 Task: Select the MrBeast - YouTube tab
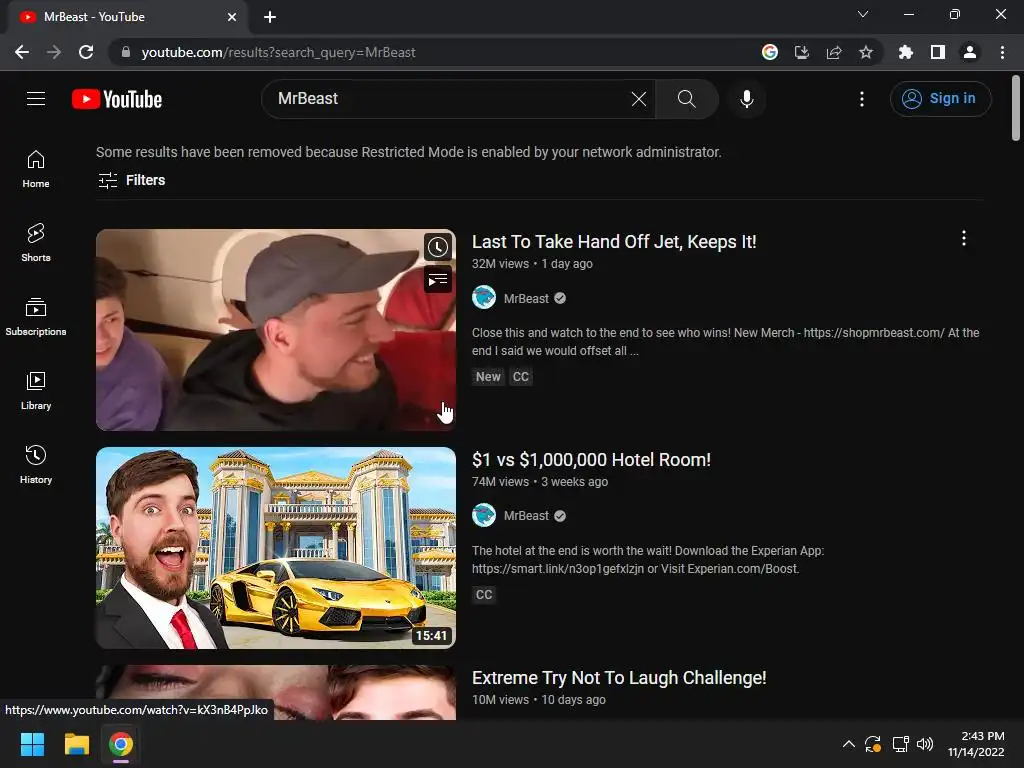pyautogui.click(x=128, y=17)
